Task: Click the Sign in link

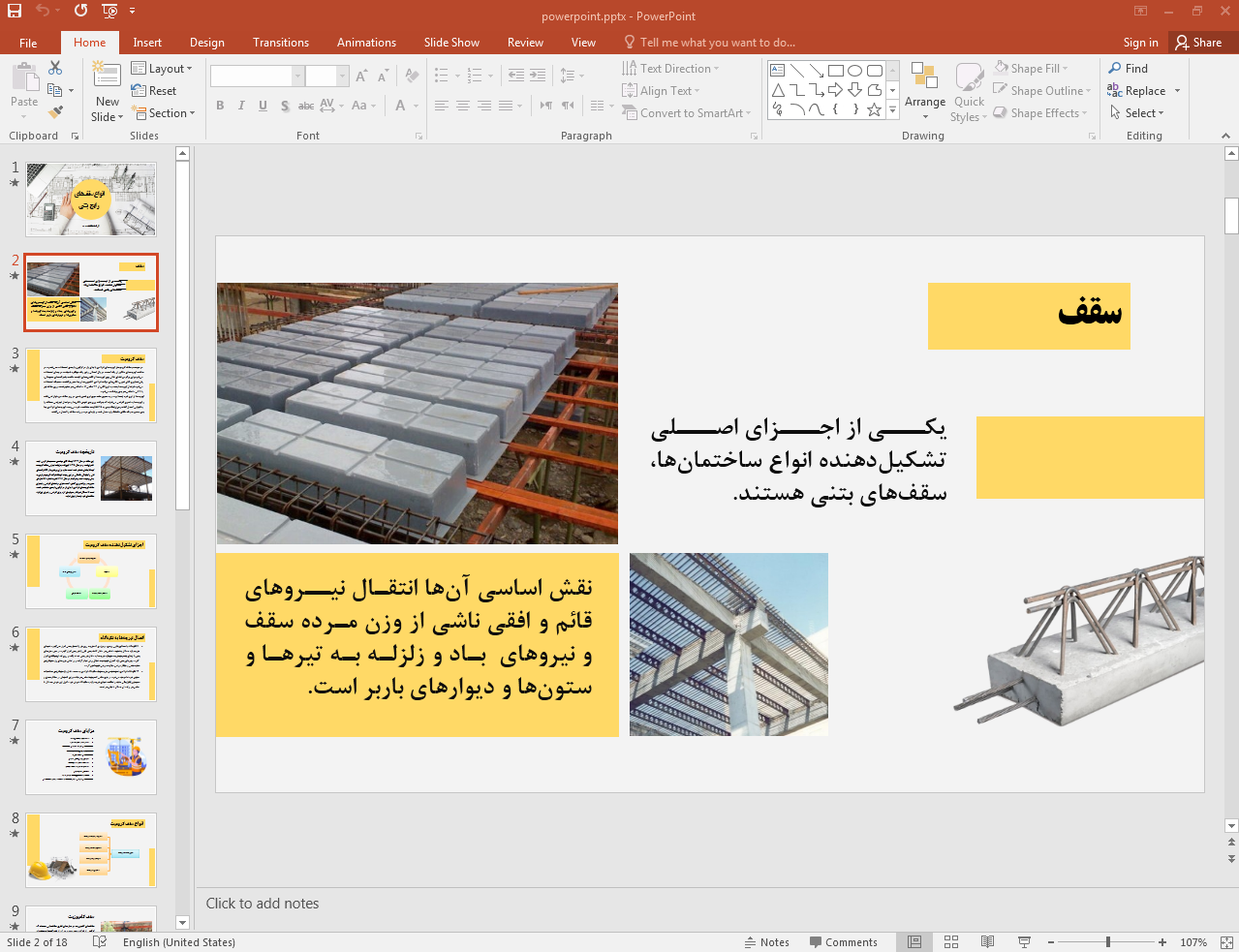Action: [1140, 43]
